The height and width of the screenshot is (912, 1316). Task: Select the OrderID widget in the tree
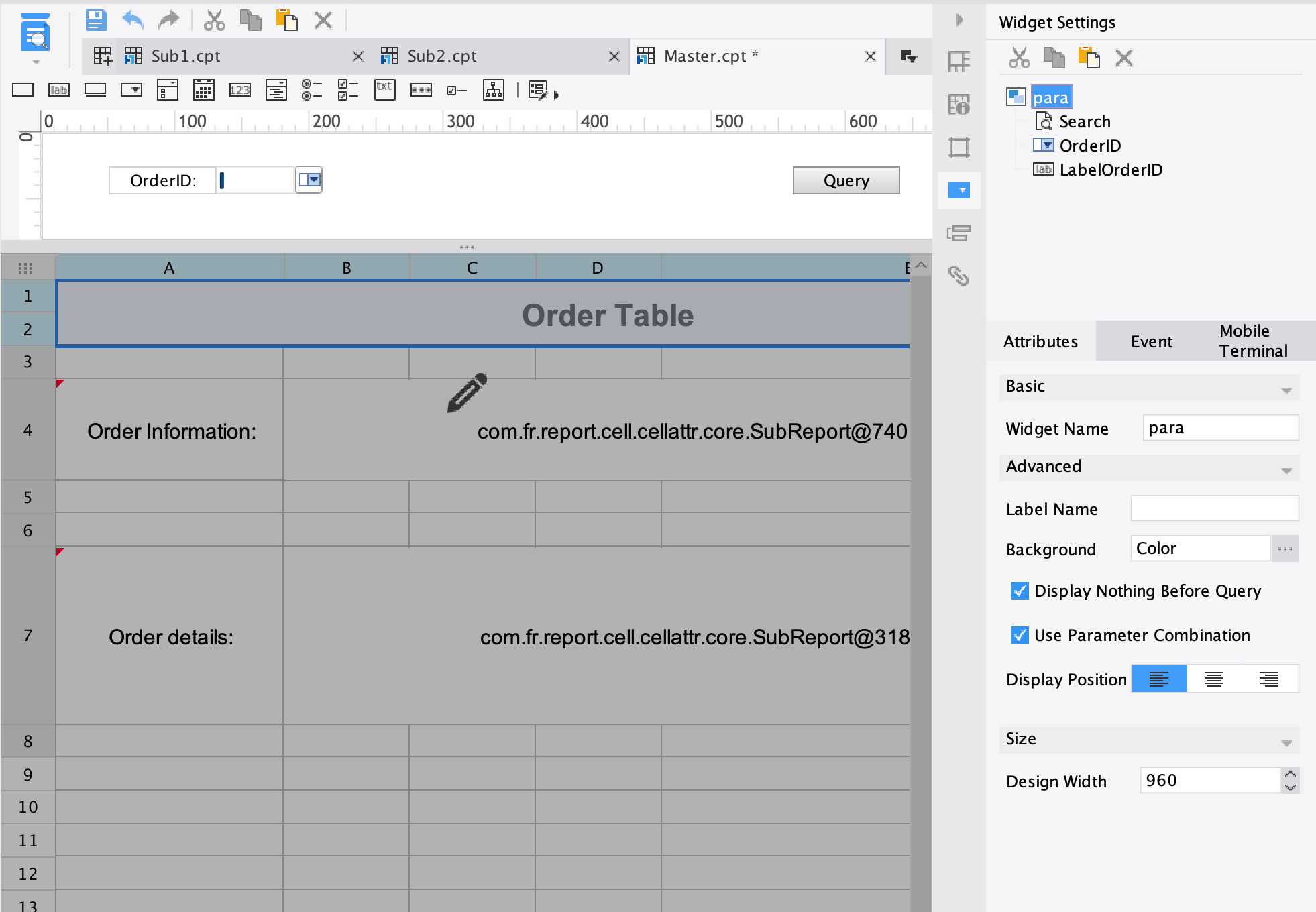[1092, 146]
